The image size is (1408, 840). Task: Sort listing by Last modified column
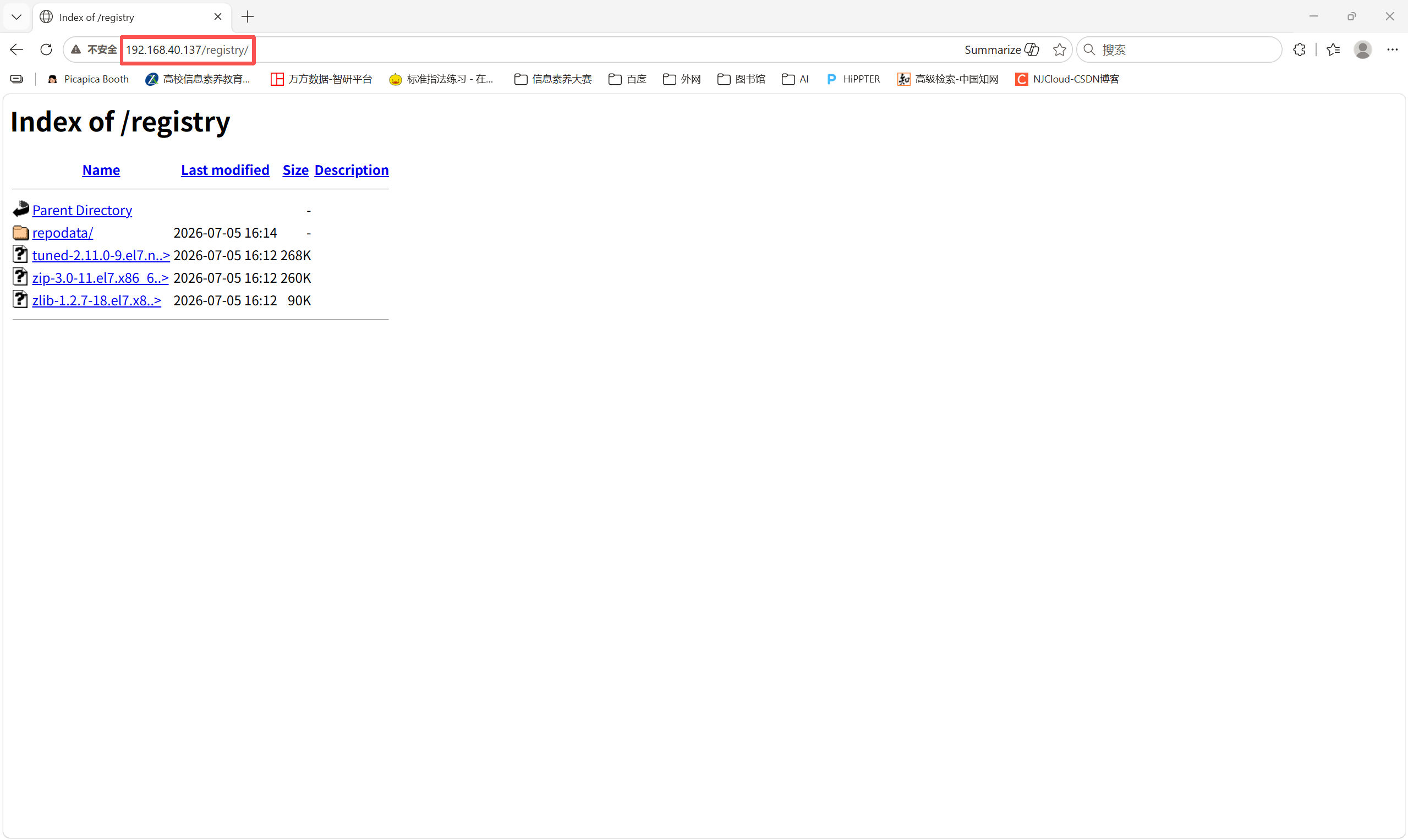[224, 170]
